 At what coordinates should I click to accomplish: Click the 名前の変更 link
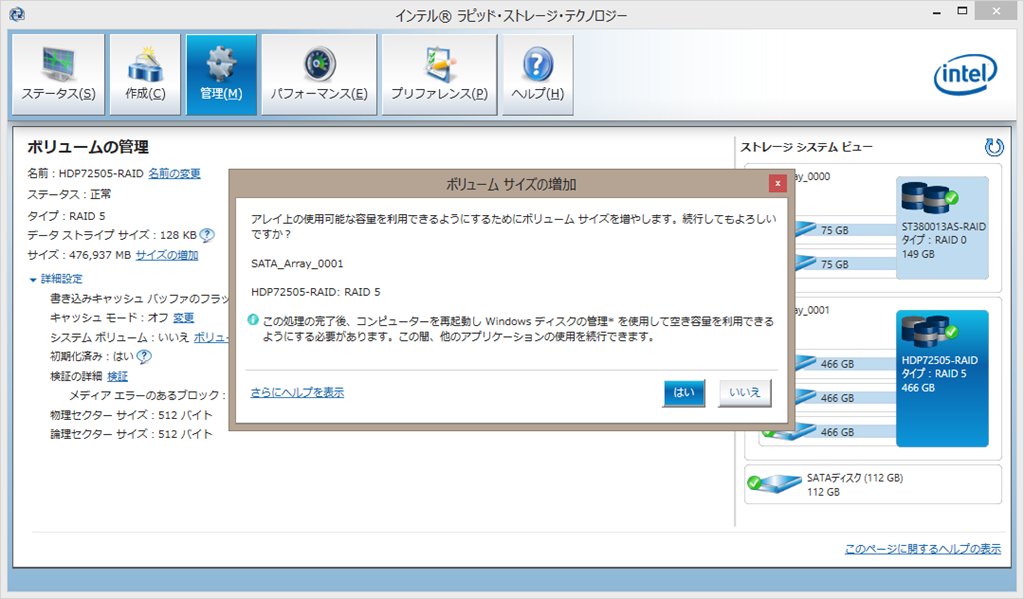pyautogui.click(x=174, y=173)
